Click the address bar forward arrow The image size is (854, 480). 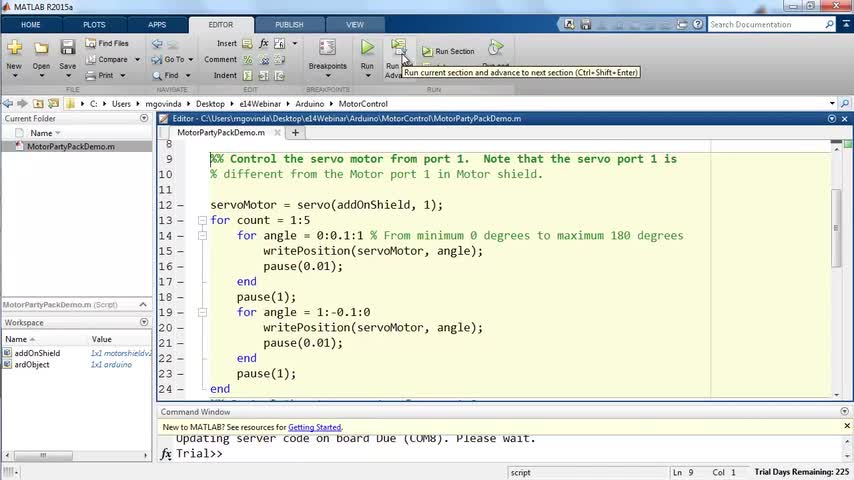tap(22, 104)
